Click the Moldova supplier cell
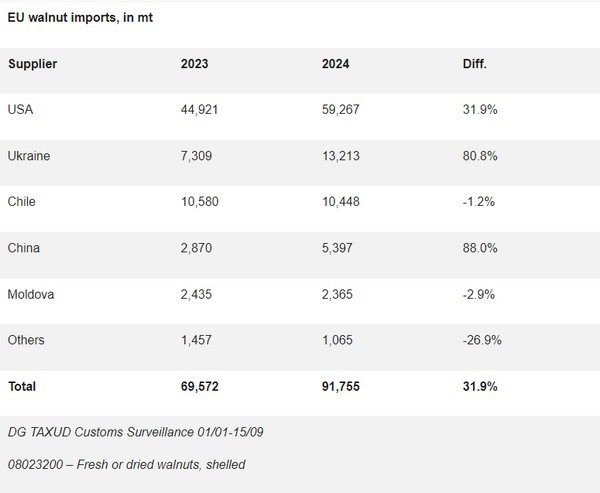The height and width of the screenshot is (493, 600). pyautogui.click(x=30, y=294)
